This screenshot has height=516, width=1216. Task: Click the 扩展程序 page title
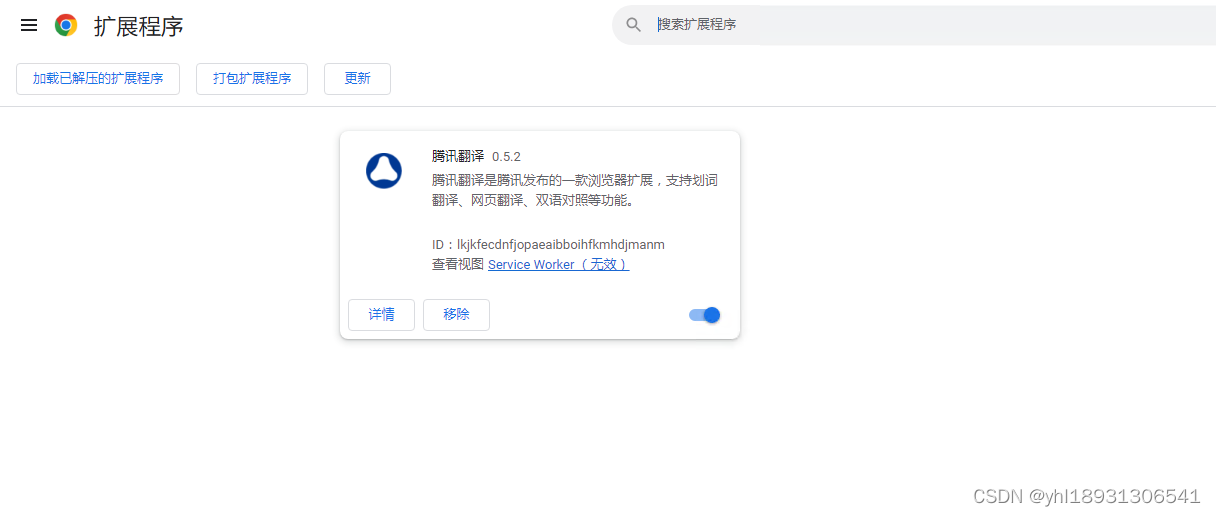pos(139,26)
